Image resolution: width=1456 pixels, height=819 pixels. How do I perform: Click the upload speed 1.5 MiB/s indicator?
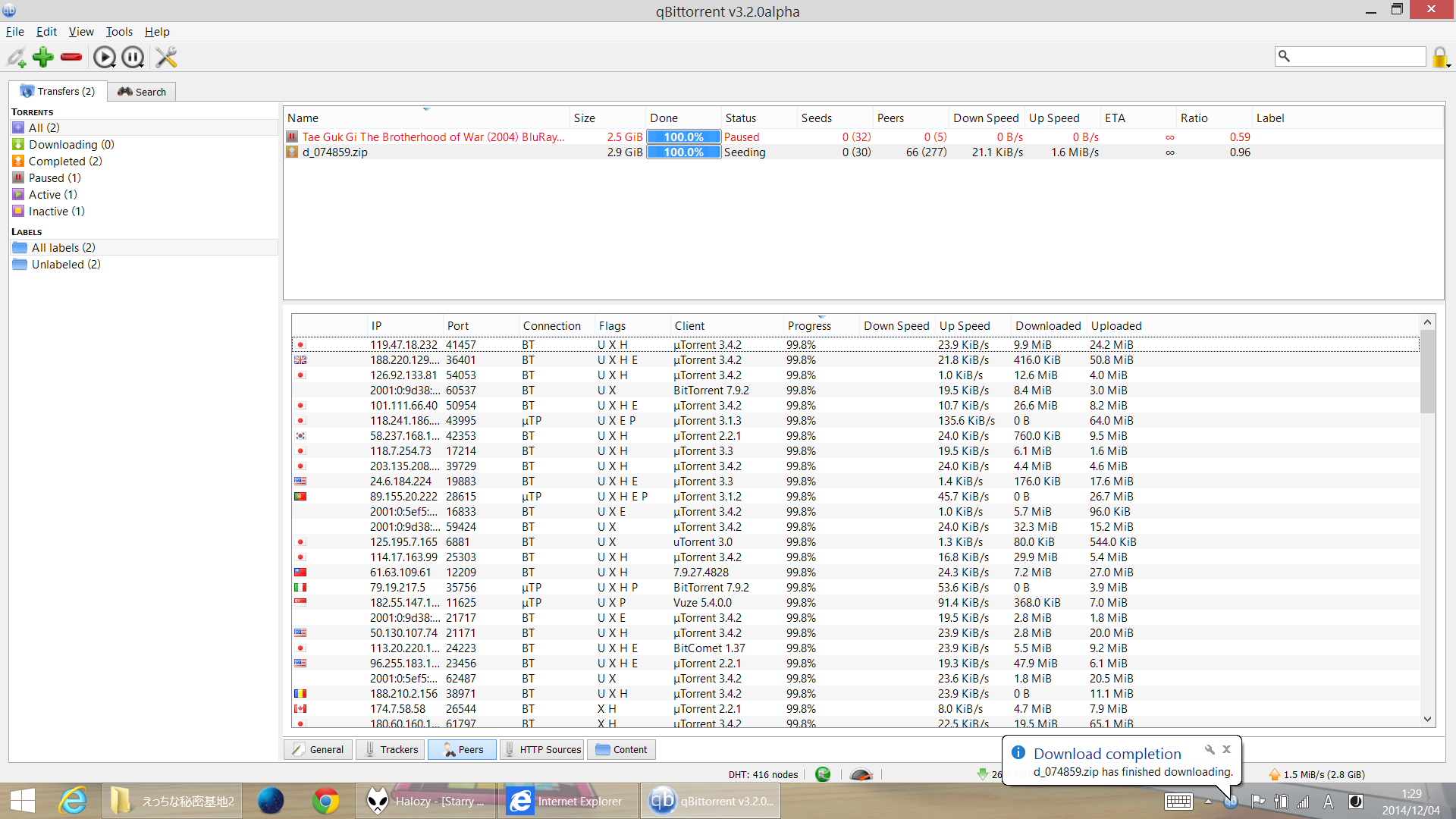click(1316, 774)
